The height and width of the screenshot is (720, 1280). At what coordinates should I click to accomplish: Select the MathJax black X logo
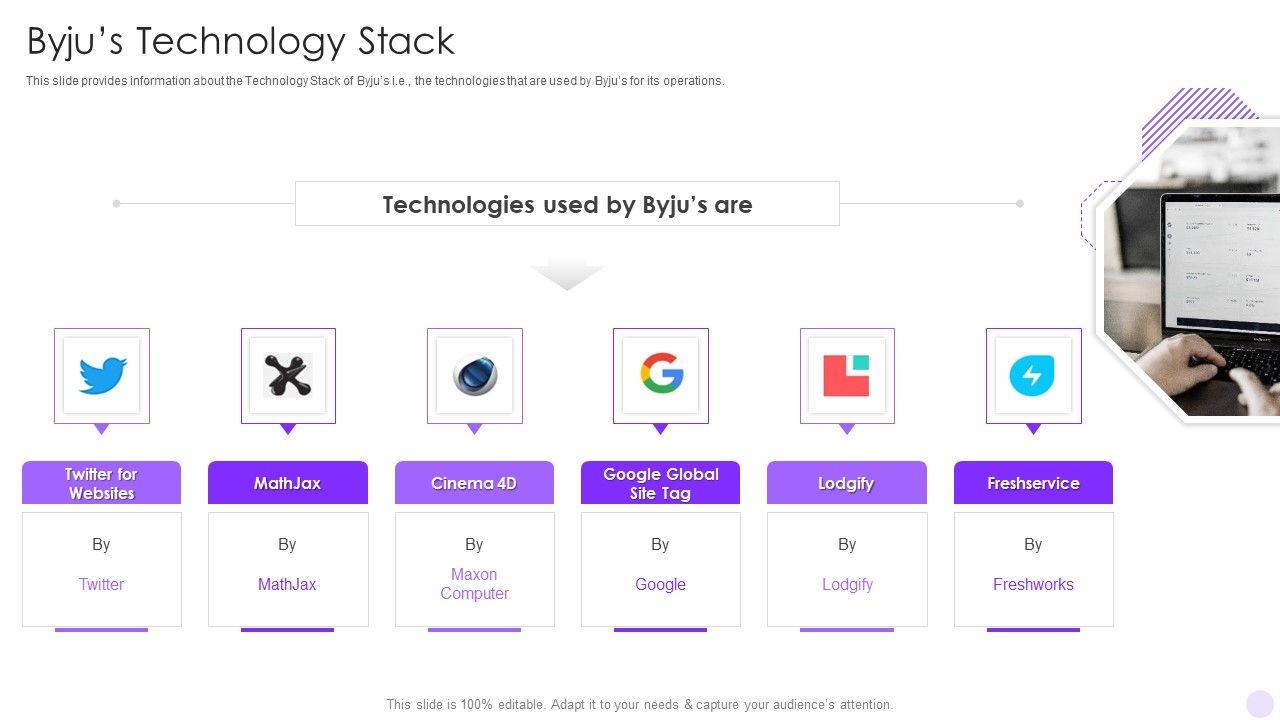[x=288, y=376]
